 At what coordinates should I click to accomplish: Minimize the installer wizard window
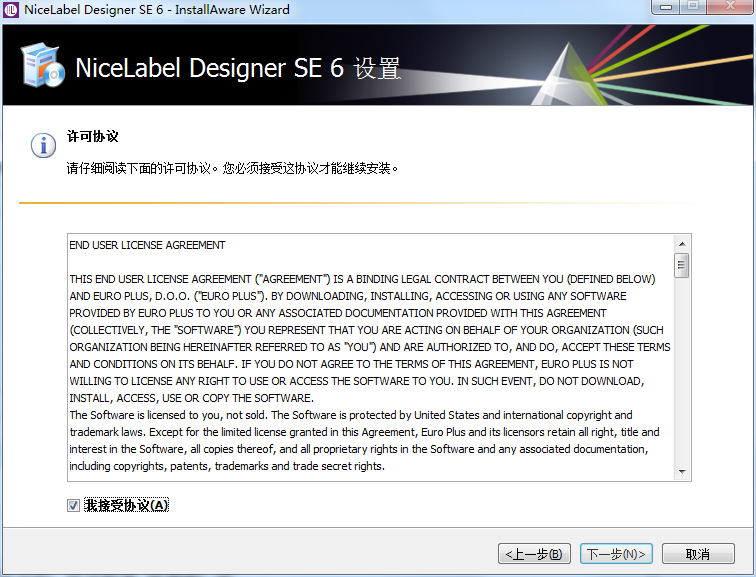[666, 8]
